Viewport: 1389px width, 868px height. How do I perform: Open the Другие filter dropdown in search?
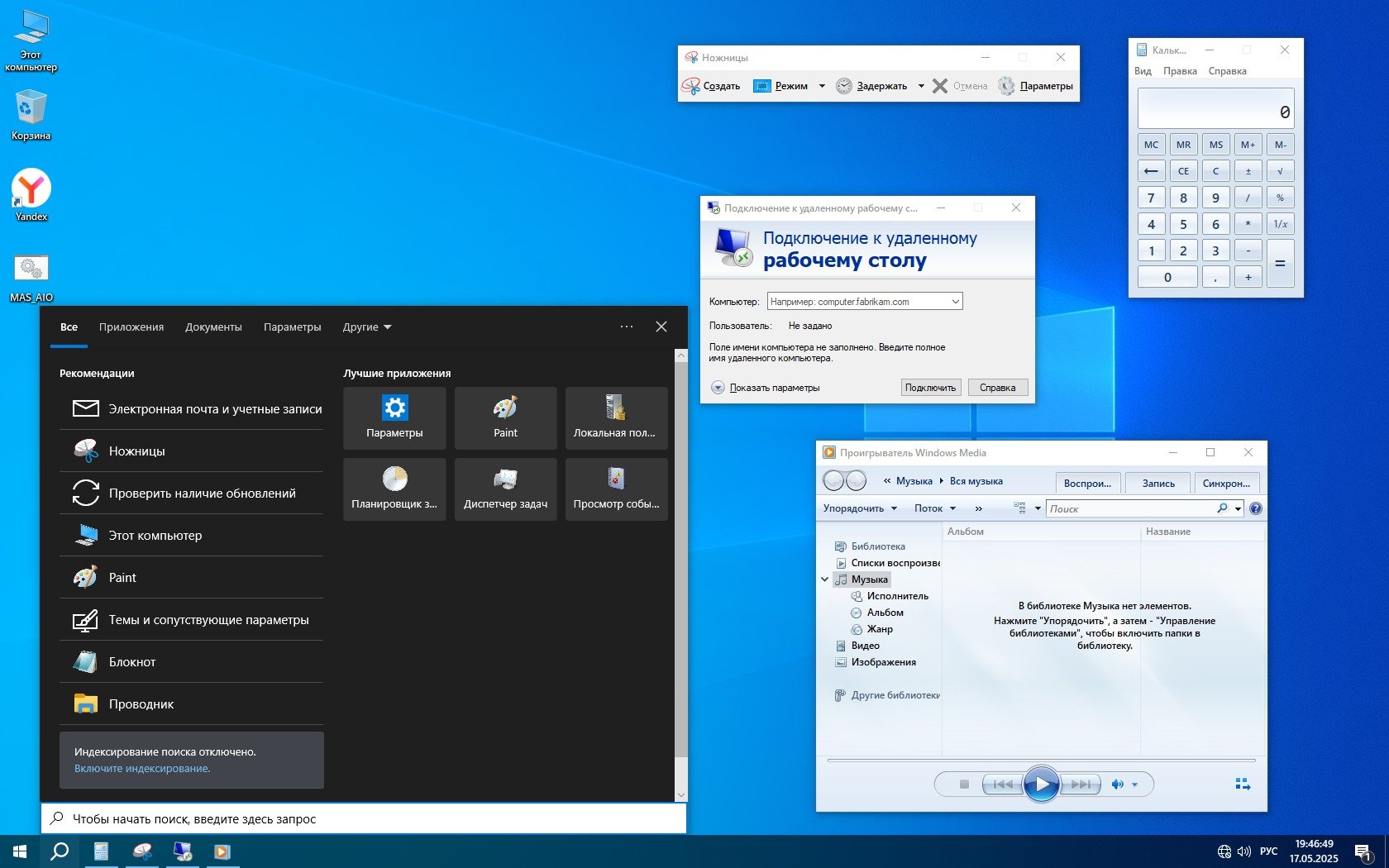(x=367, y=327)
